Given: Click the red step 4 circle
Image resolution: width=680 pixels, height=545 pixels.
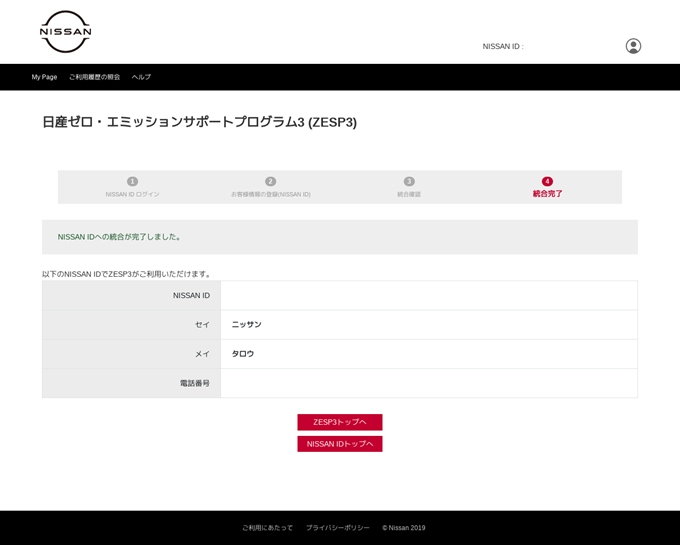Looking at the screenshot, I should tap(547, 181).
